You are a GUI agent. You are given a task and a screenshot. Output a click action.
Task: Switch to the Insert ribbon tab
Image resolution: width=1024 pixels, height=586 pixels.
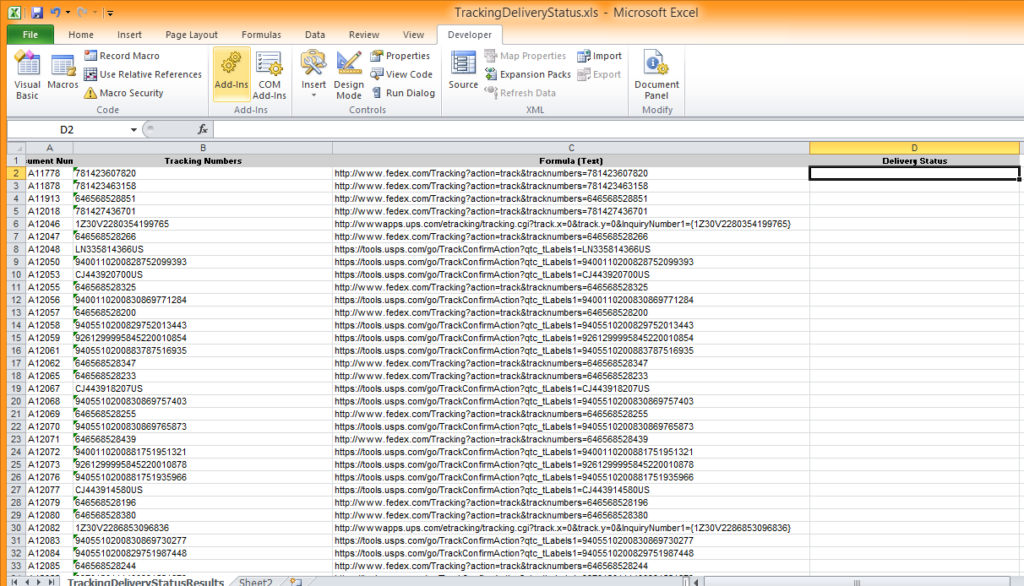[129, 35]
